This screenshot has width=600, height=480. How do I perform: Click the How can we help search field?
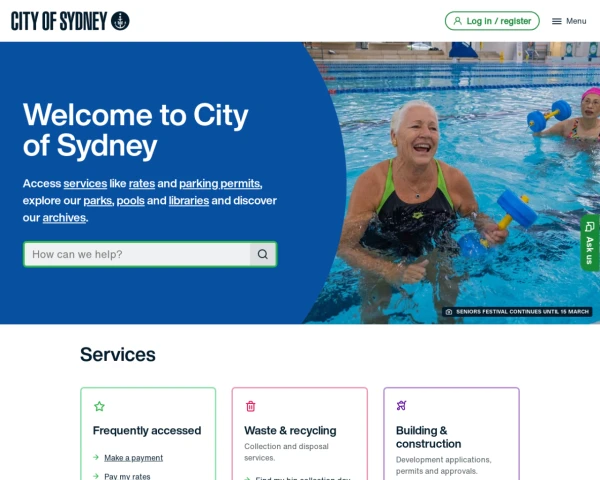pos(137,254)
